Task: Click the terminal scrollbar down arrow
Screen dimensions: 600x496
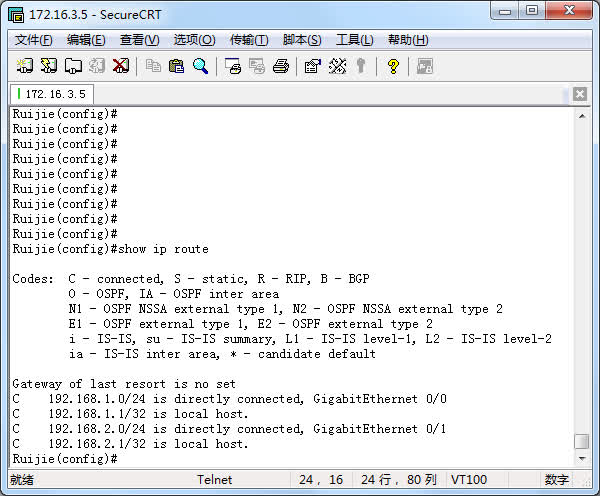Action: [x=581, y=458]
